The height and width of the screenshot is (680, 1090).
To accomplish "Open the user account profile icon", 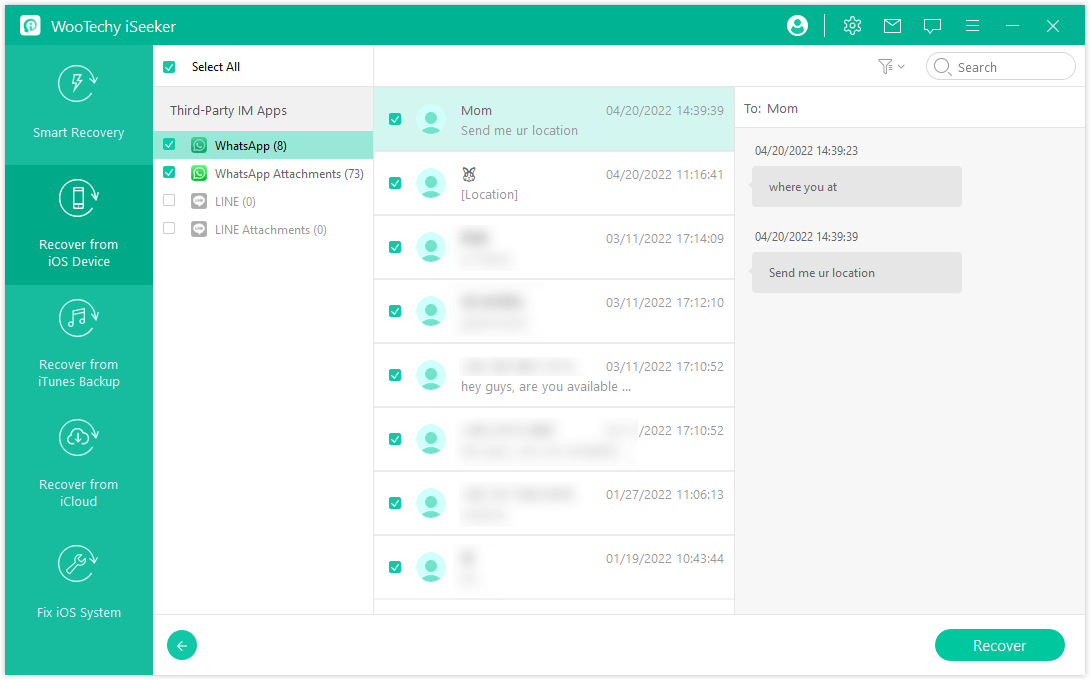I will coord(797,26).
